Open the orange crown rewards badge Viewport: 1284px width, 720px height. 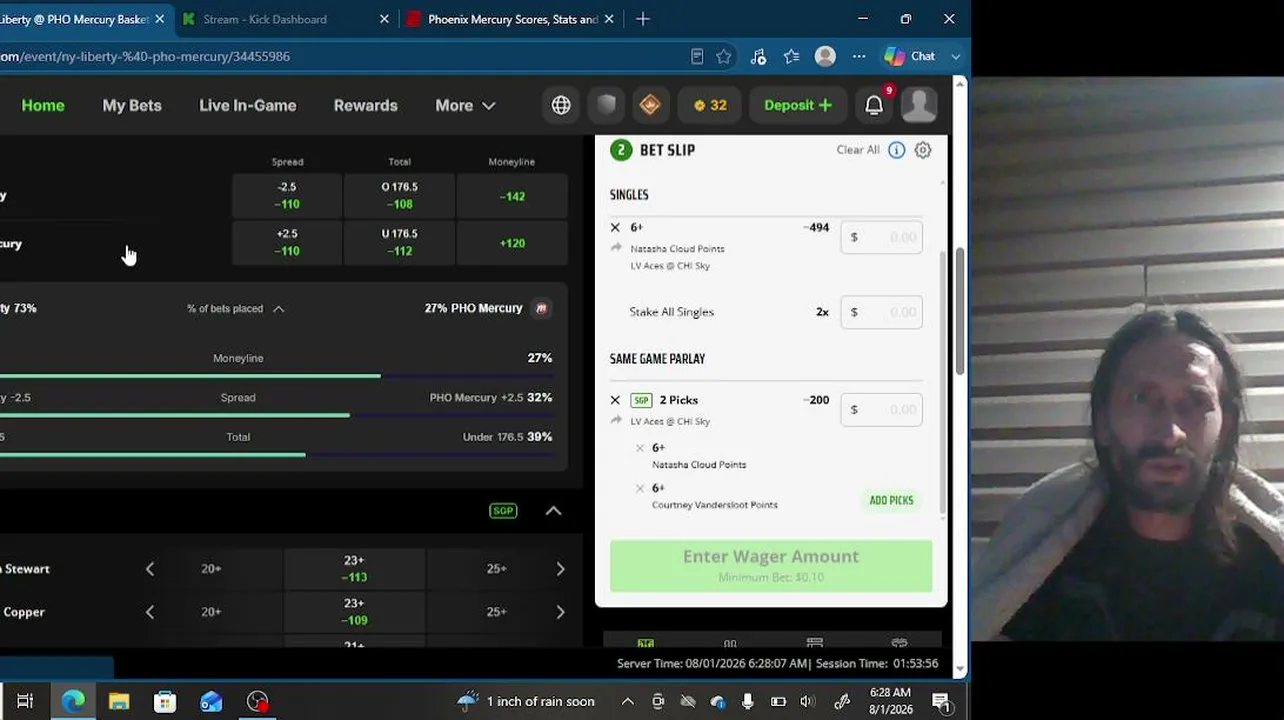coord(650,105)
